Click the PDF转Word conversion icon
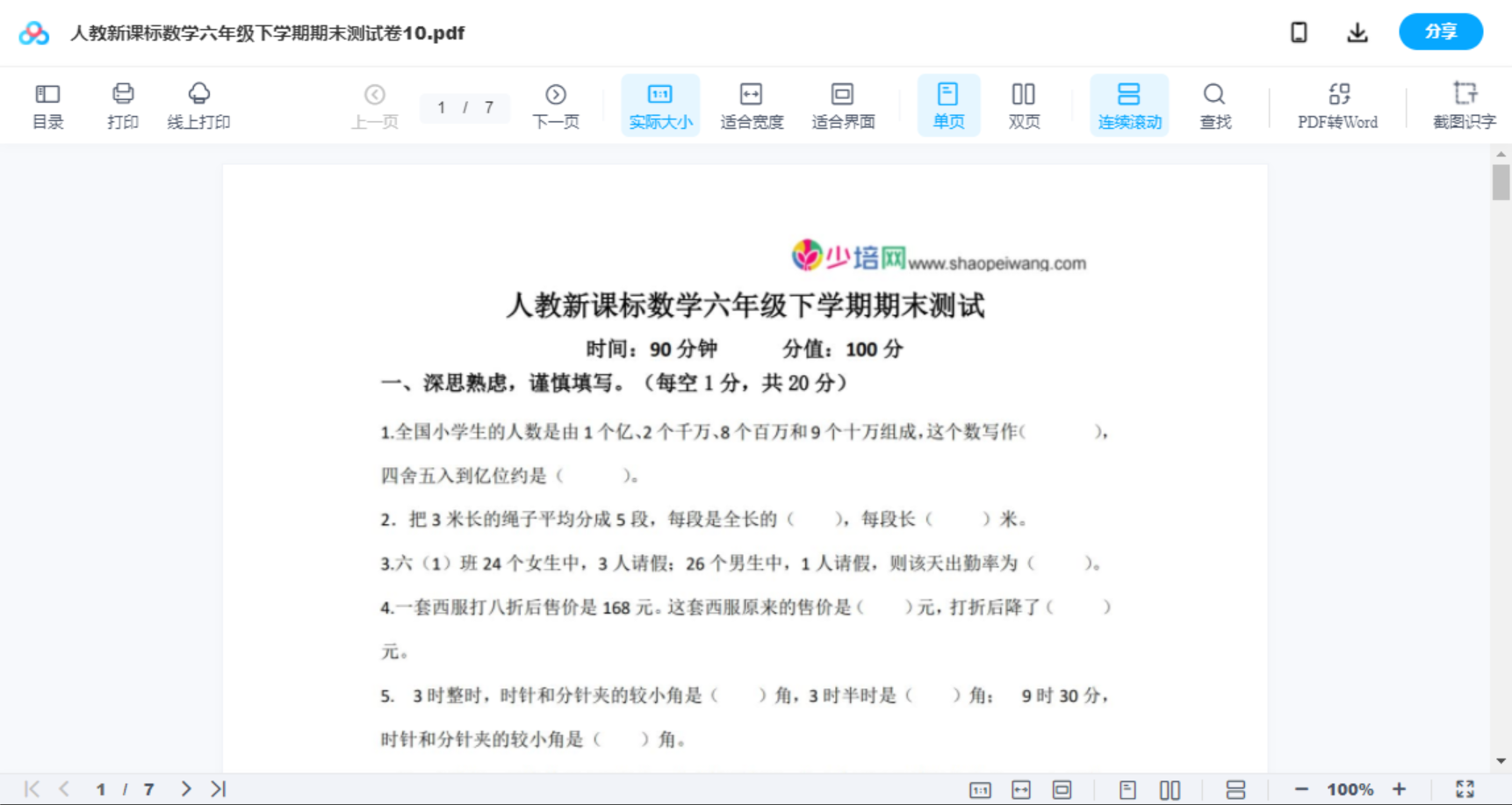Viewport: 1512px width, 805px height. (1336, 105)
